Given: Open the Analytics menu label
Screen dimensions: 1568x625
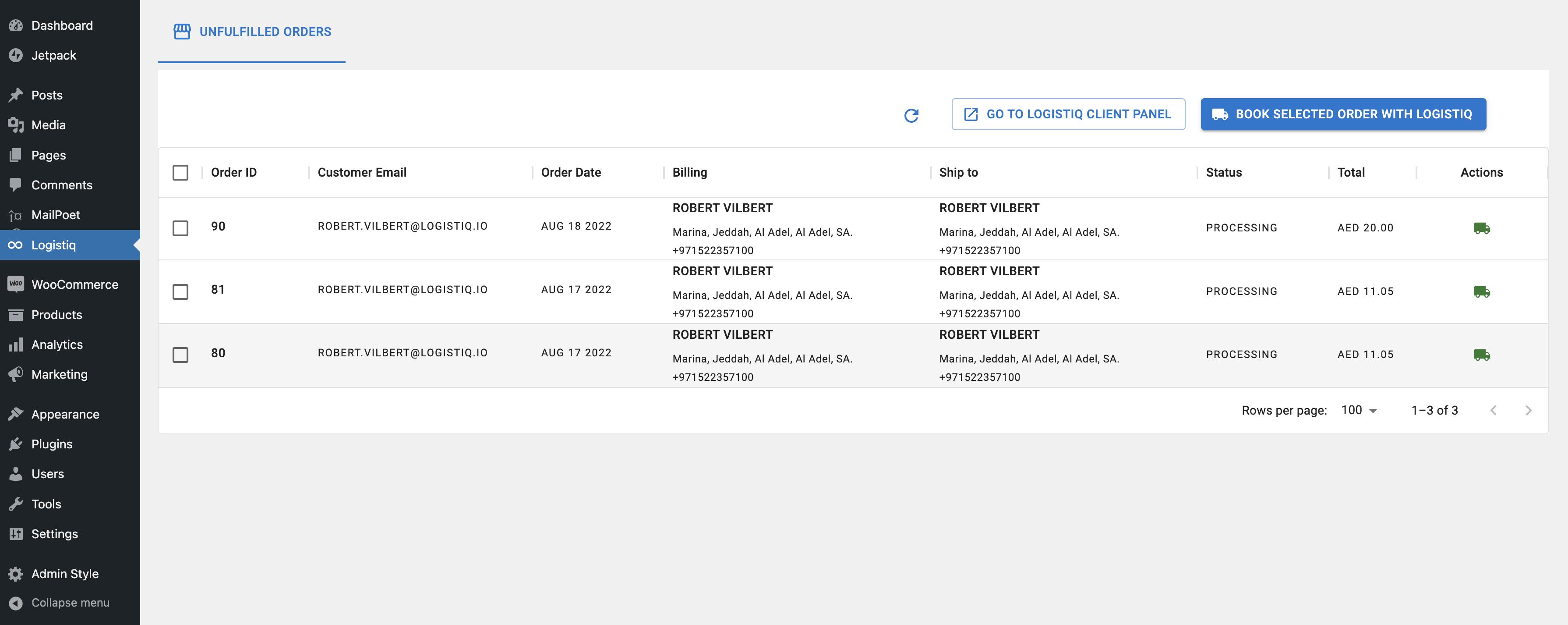Looking at the screenshot, I should click(57, 345).
